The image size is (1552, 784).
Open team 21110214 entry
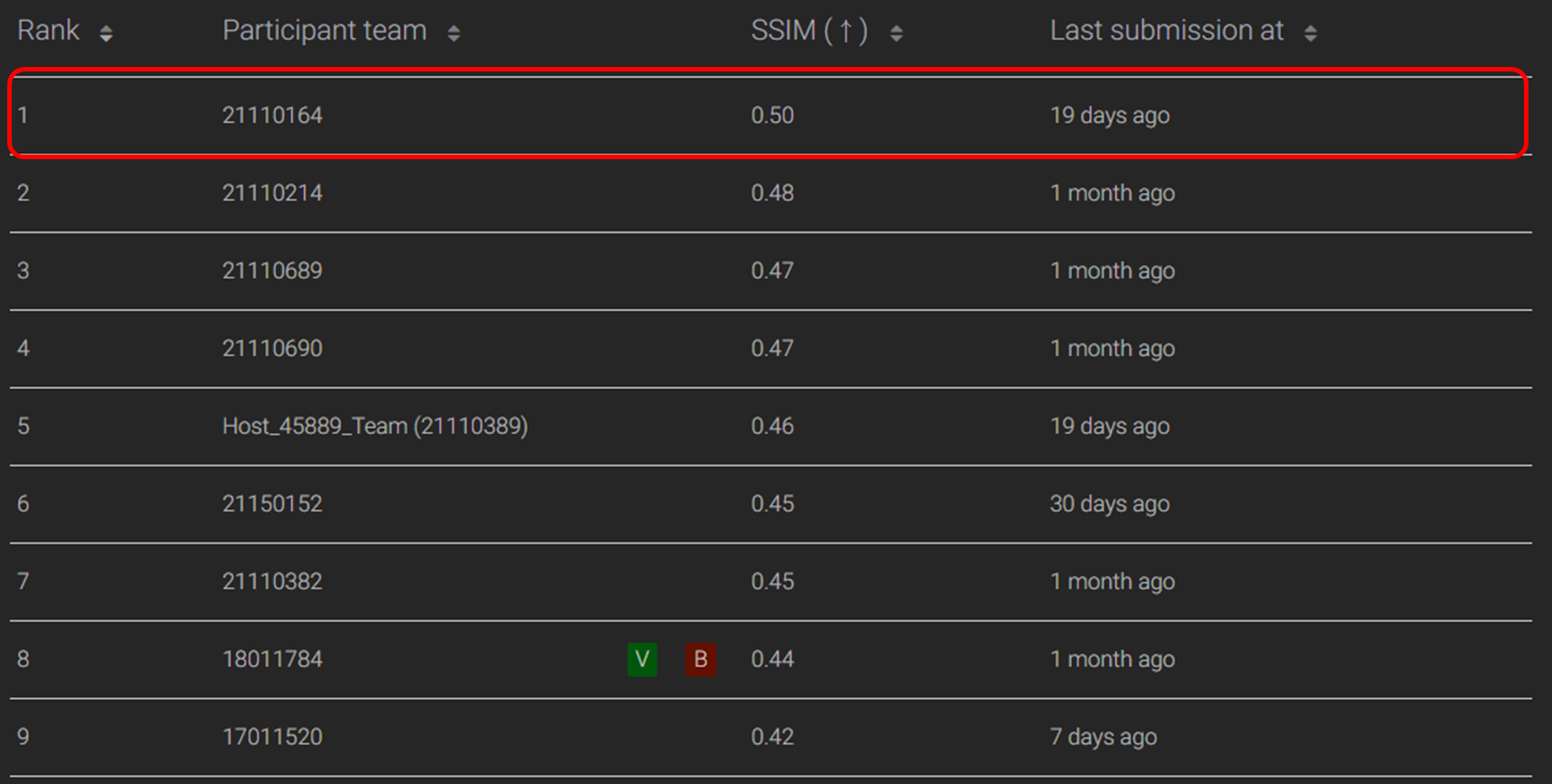[272, 193]
